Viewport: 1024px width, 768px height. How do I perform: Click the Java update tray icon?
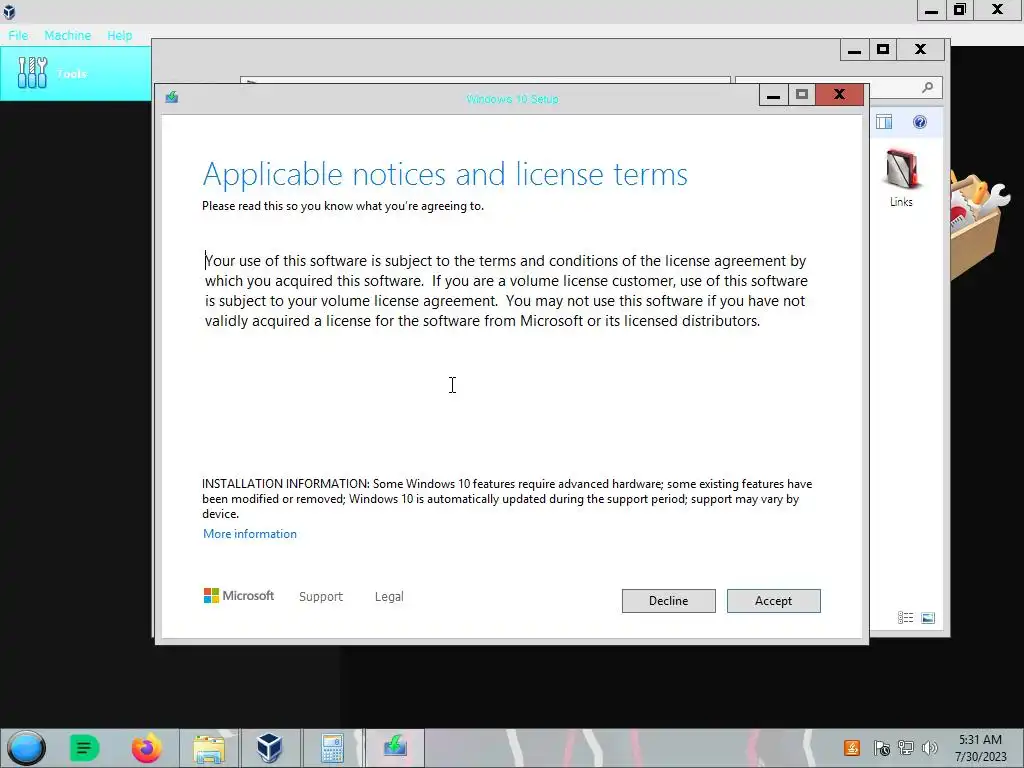pyautogui.click(x=852, y=748)
